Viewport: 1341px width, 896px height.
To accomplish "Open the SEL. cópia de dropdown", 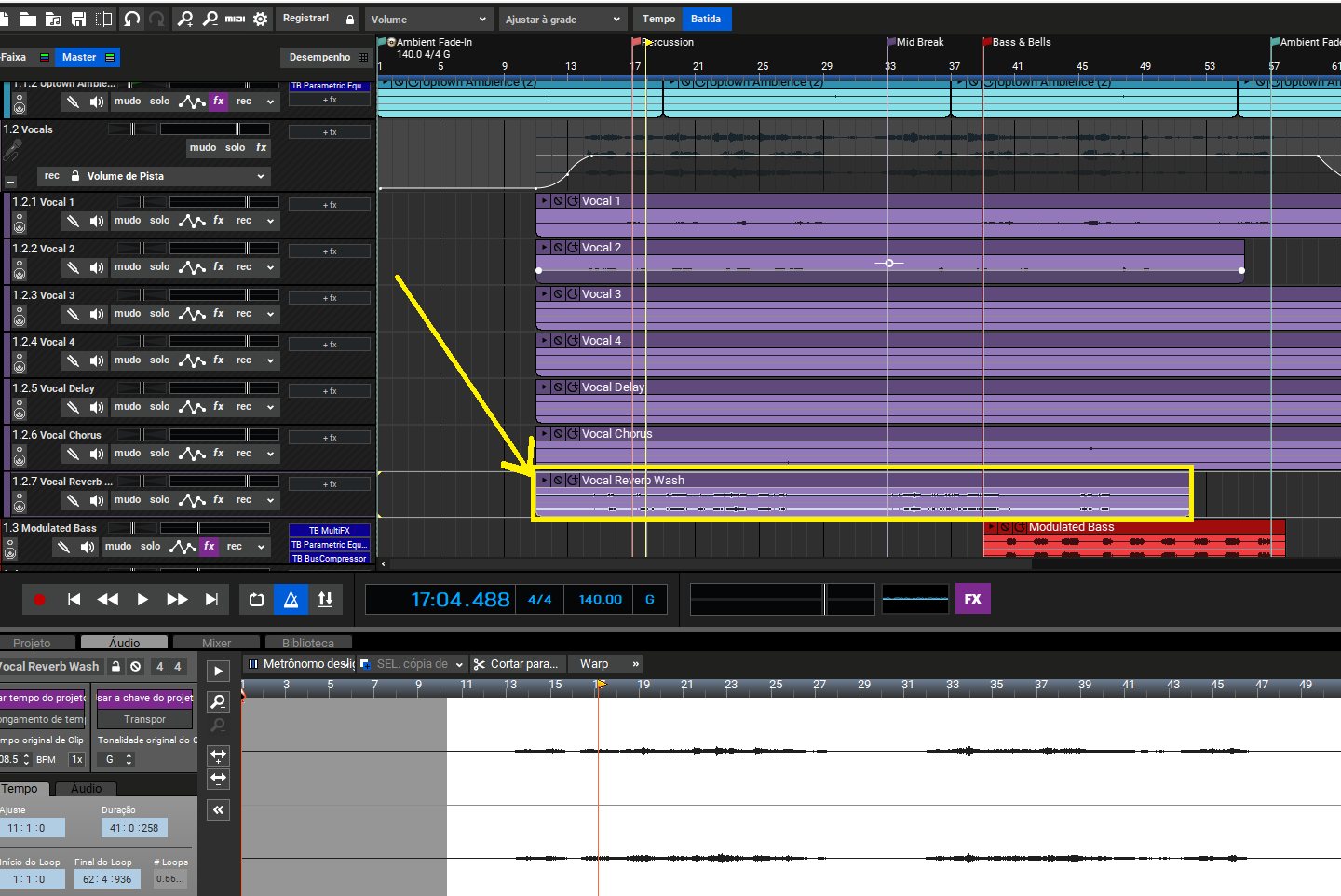I will pyautogui.click(x=412, y=664).
